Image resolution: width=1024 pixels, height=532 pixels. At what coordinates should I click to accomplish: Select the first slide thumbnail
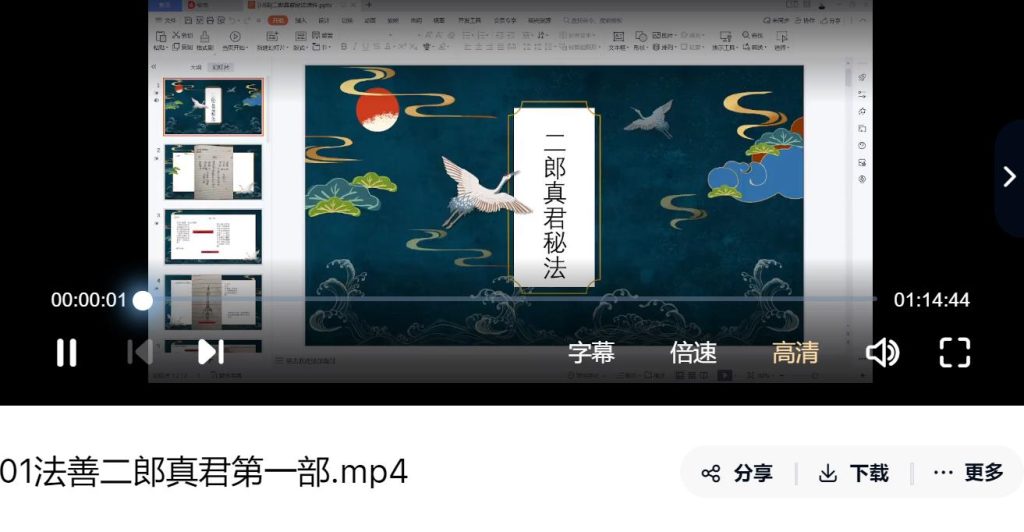tap(213, 107)
